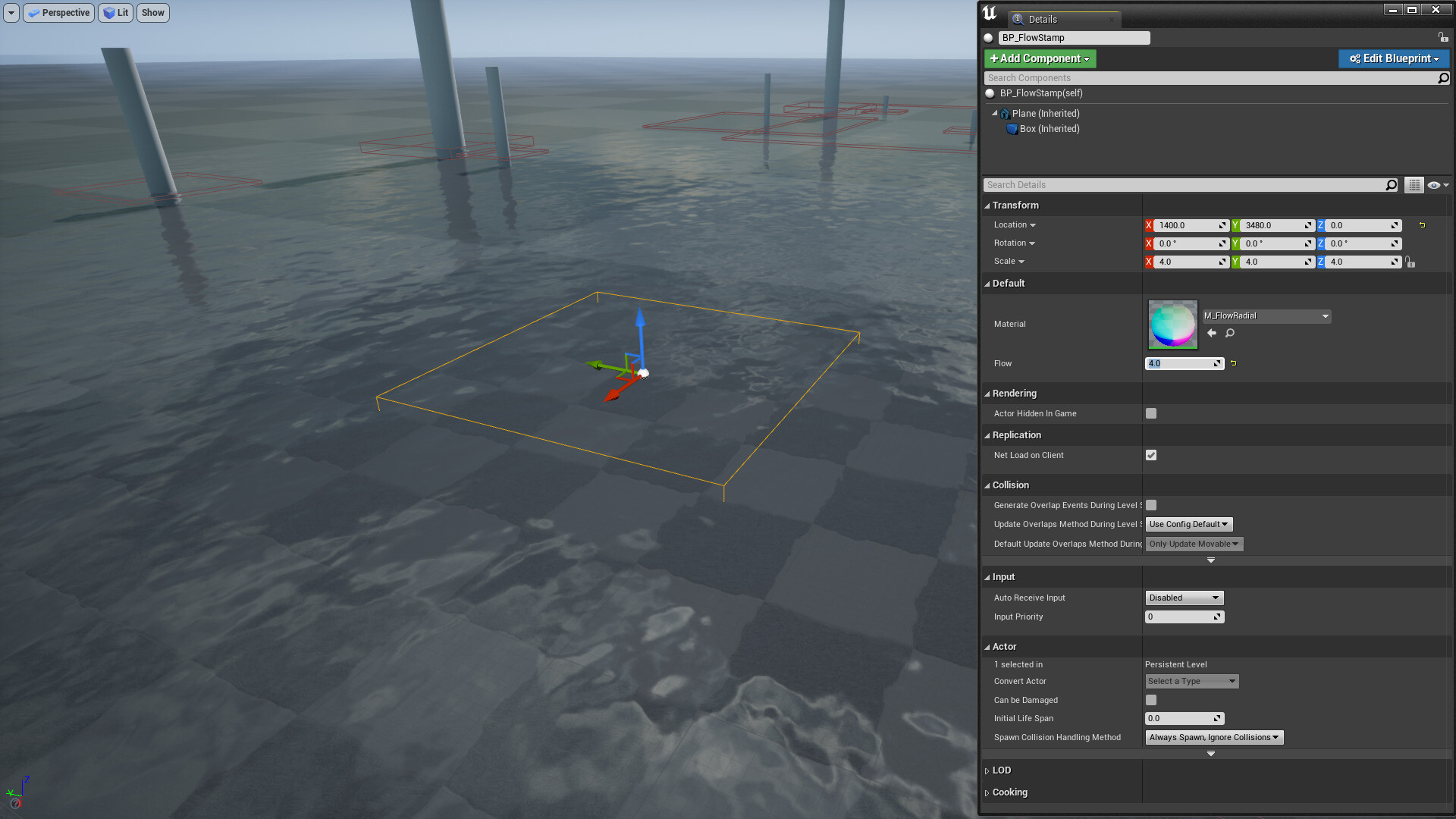Click the Add Component button

(x=1039, y=58)
